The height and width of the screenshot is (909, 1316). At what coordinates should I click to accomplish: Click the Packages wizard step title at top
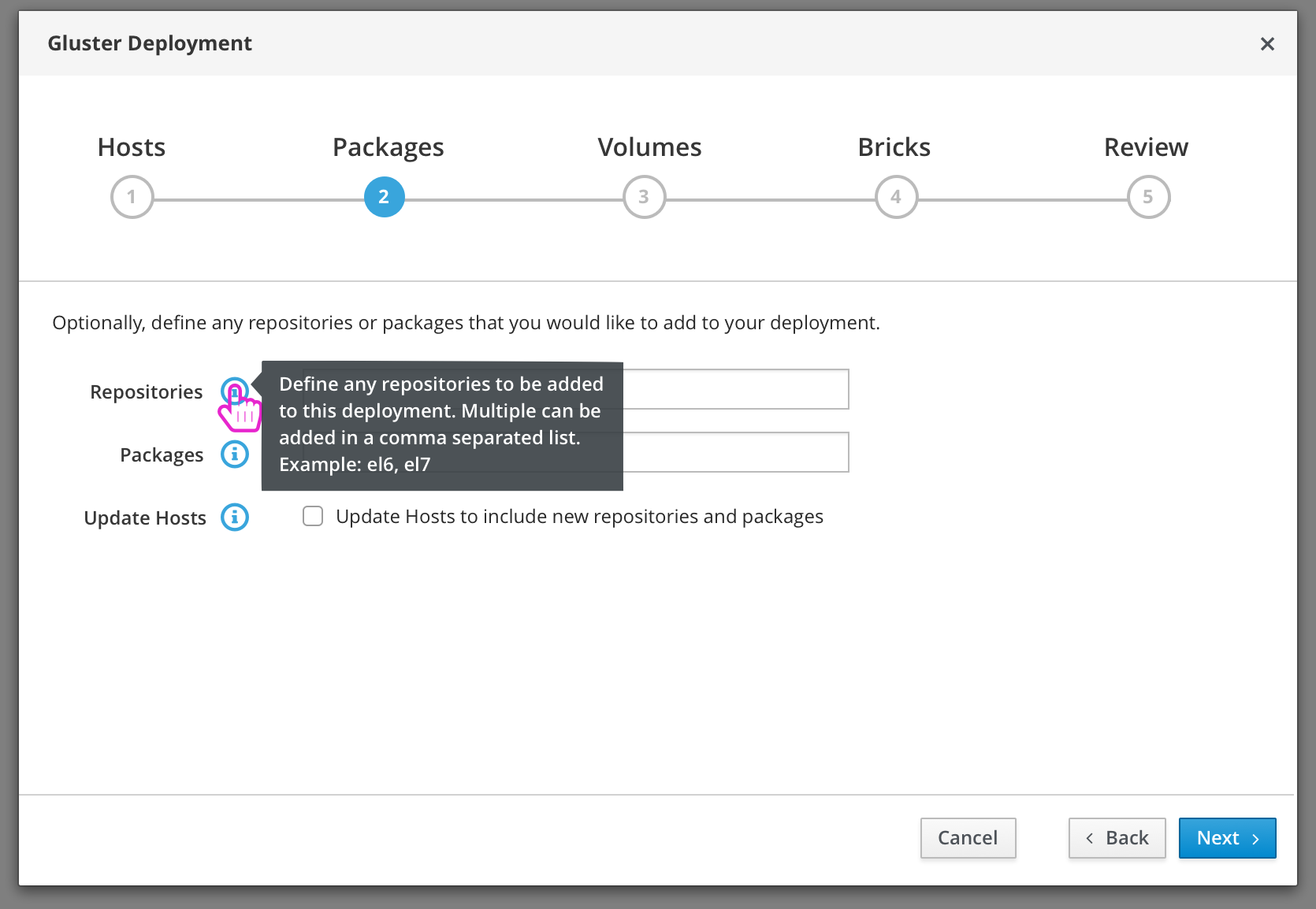tap(388, 147)
